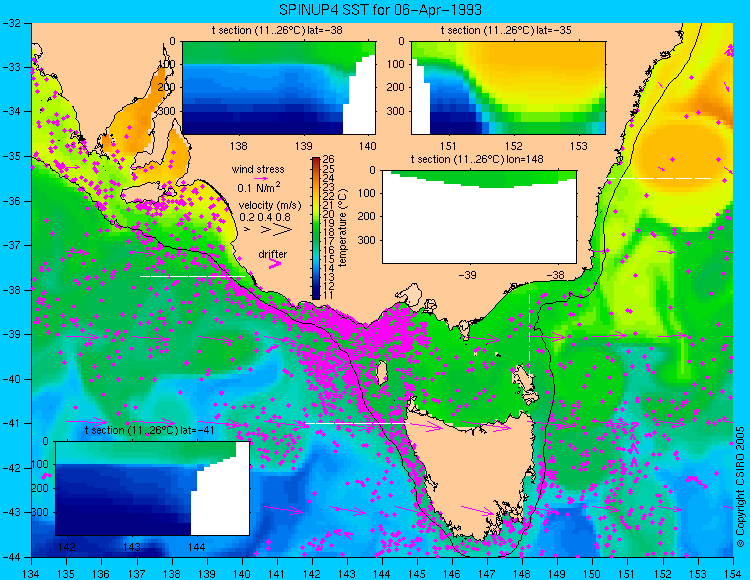This screenshot has height=580, width=750.
Task: Click the 152 label under the lat=-35 section
Action: pos(514,145)
